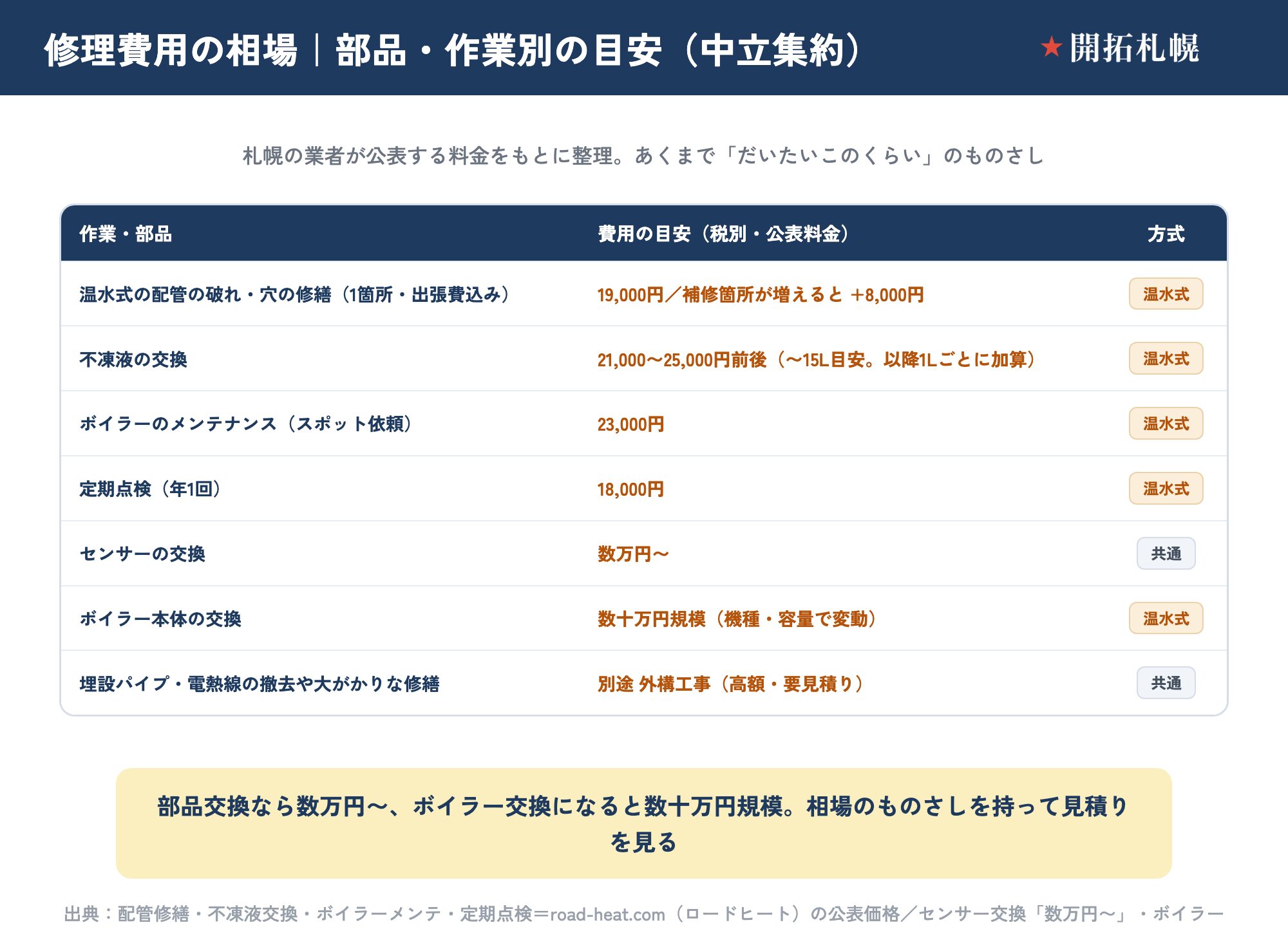Viewport: 1288px width, 927px height.
Task: Click the red star logo icon
Action: click(x=1051, y=47)
